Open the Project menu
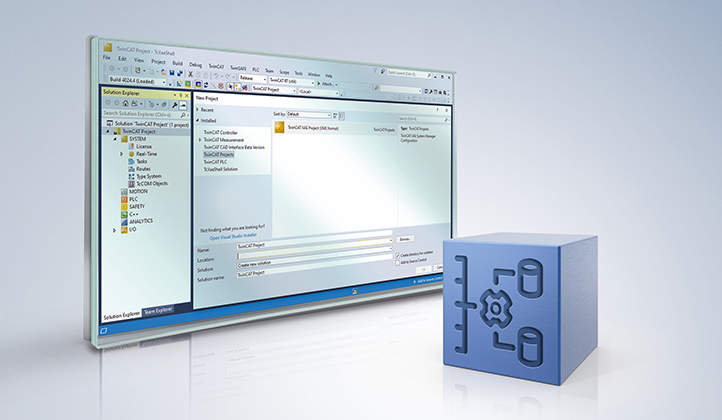 [x=158, y=62]
